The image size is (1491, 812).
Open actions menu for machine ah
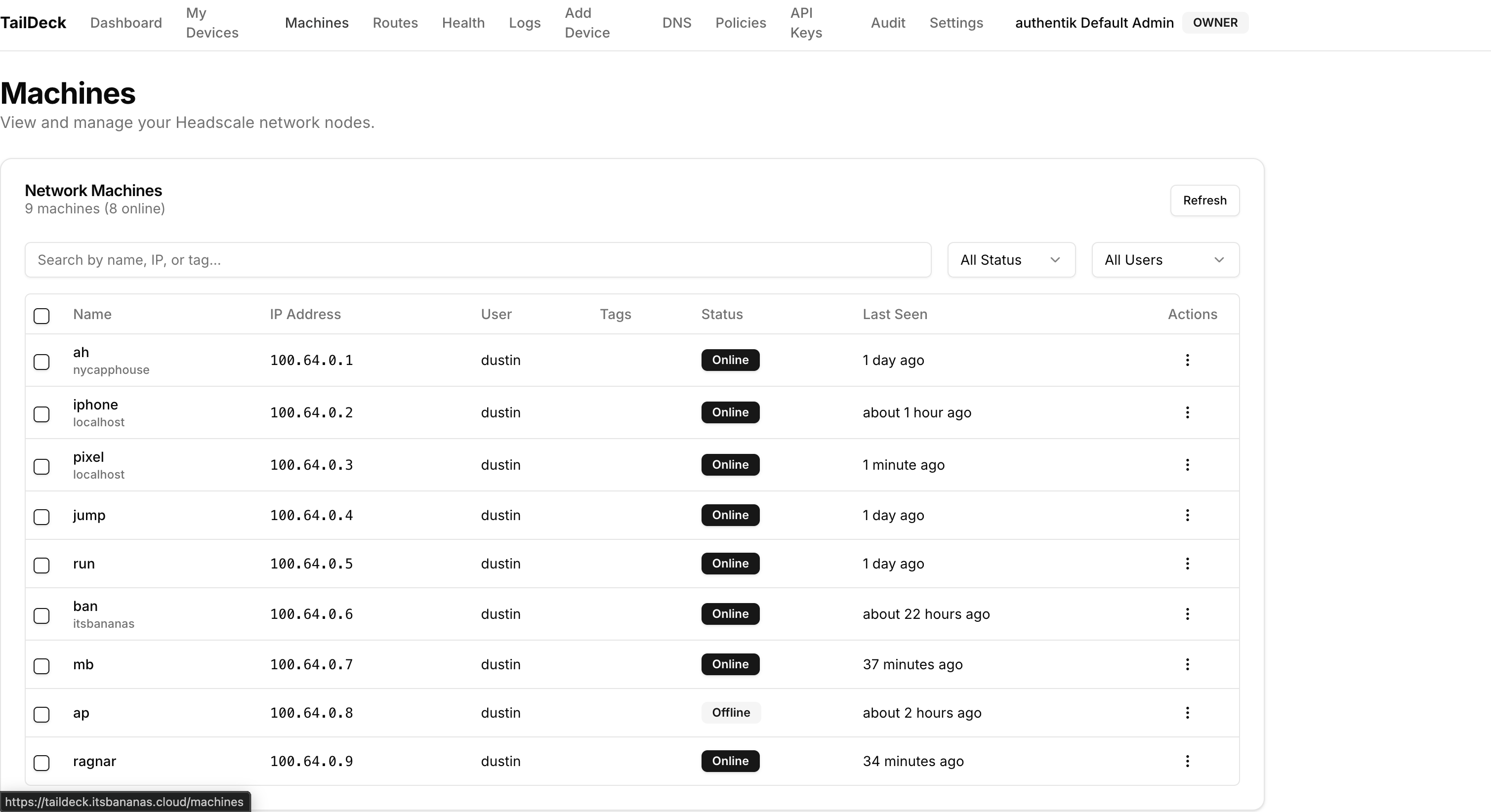1188,360
